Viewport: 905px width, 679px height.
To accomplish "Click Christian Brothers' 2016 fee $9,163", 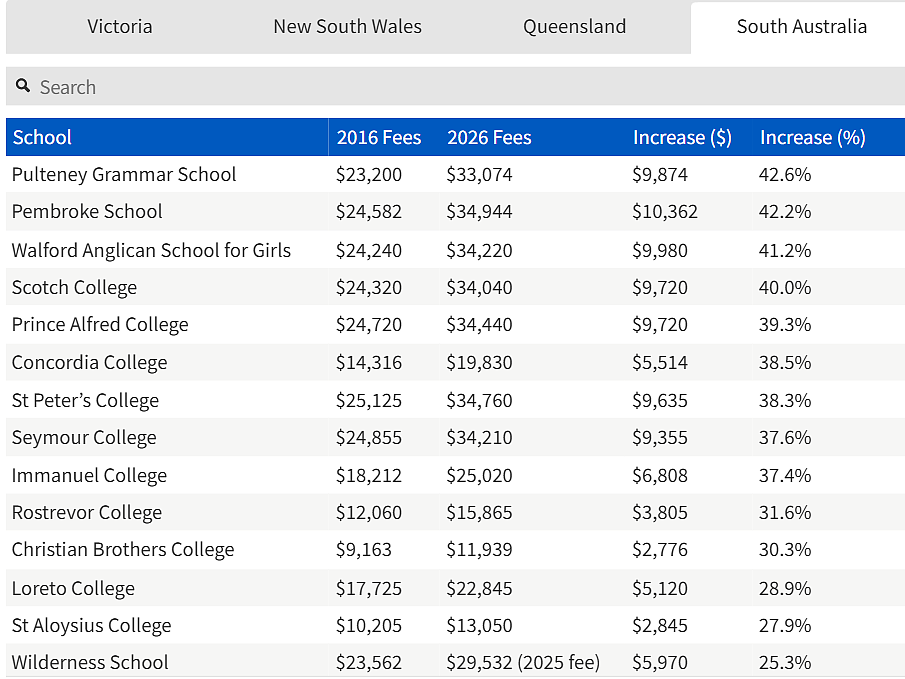I will point(364,550).
